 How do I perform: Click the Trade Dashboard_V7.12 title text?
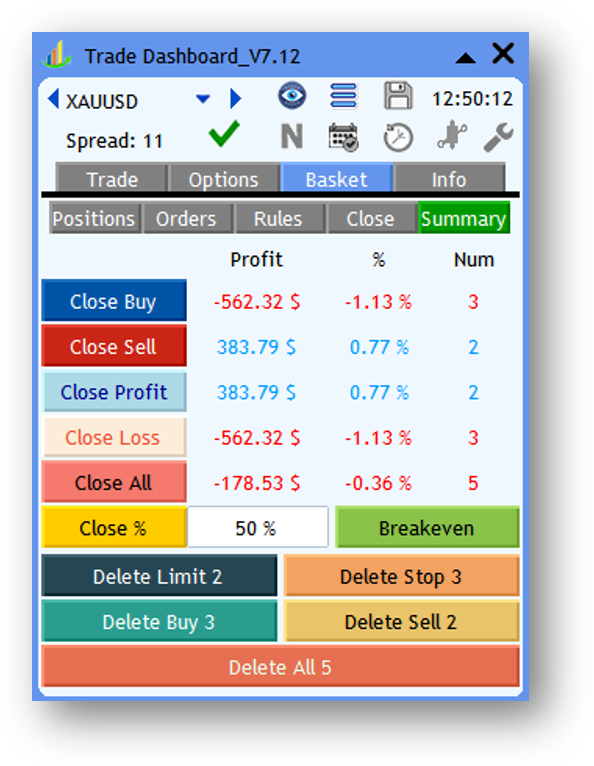pyautogui.click(x=192, y=56)
